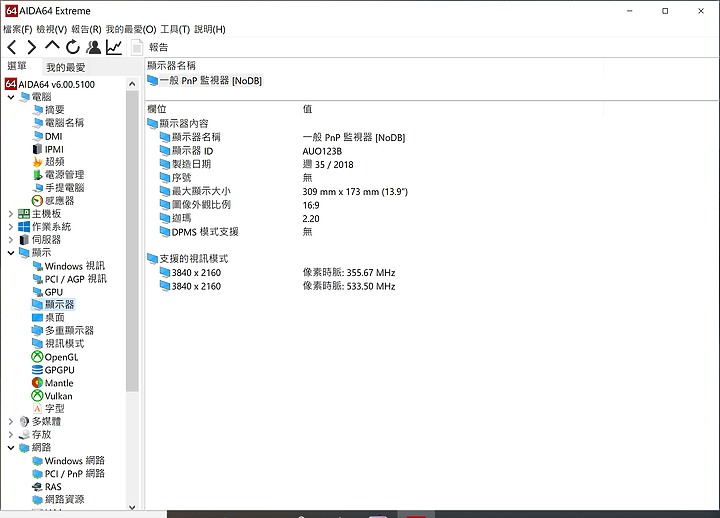The height and width of the screenshot is (518, 720).
Task: Open the 檔案(F) menu
Action: pyautogui.click(x=17, y=29)
